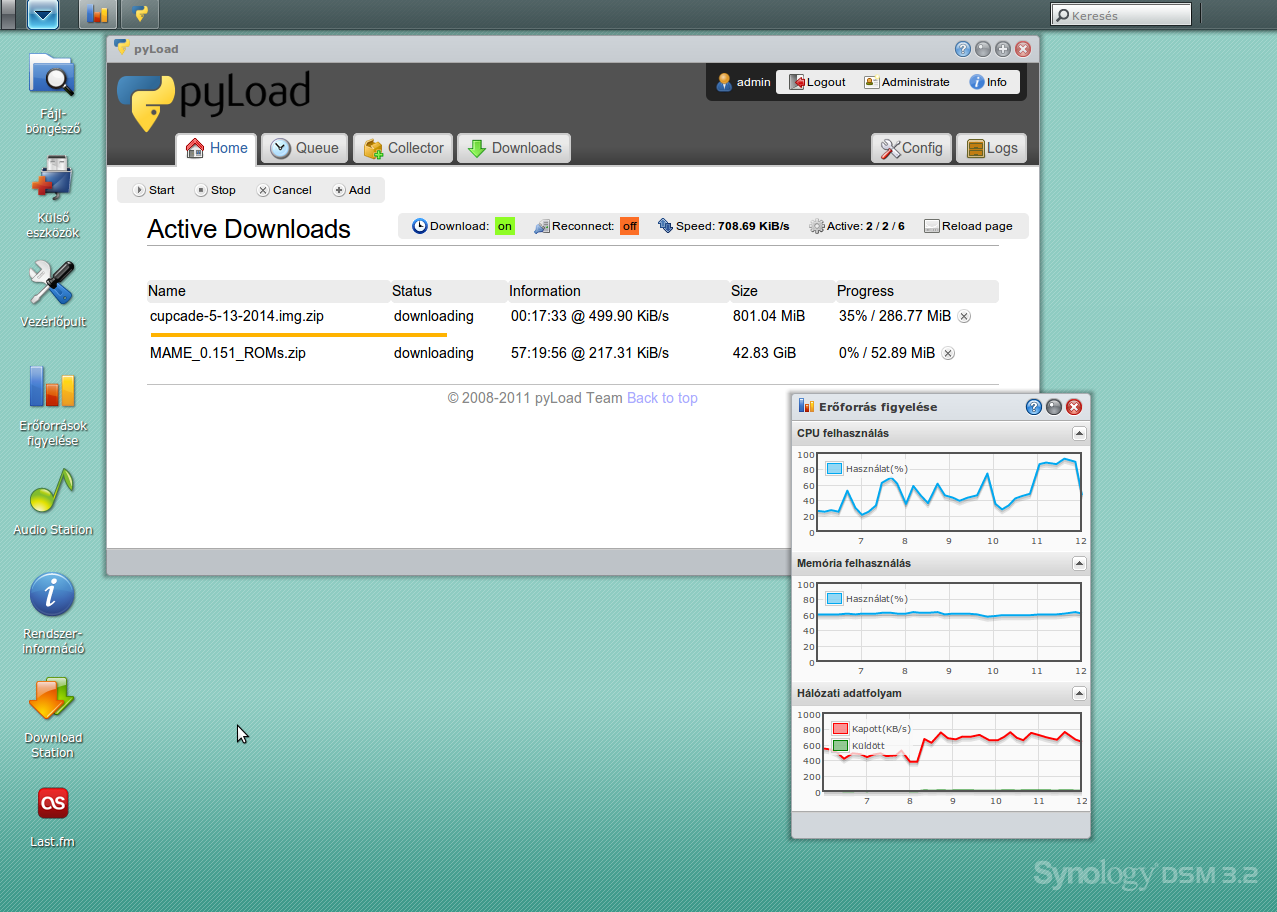
Task: Click the admin user icon
Action: click(724, 82)
